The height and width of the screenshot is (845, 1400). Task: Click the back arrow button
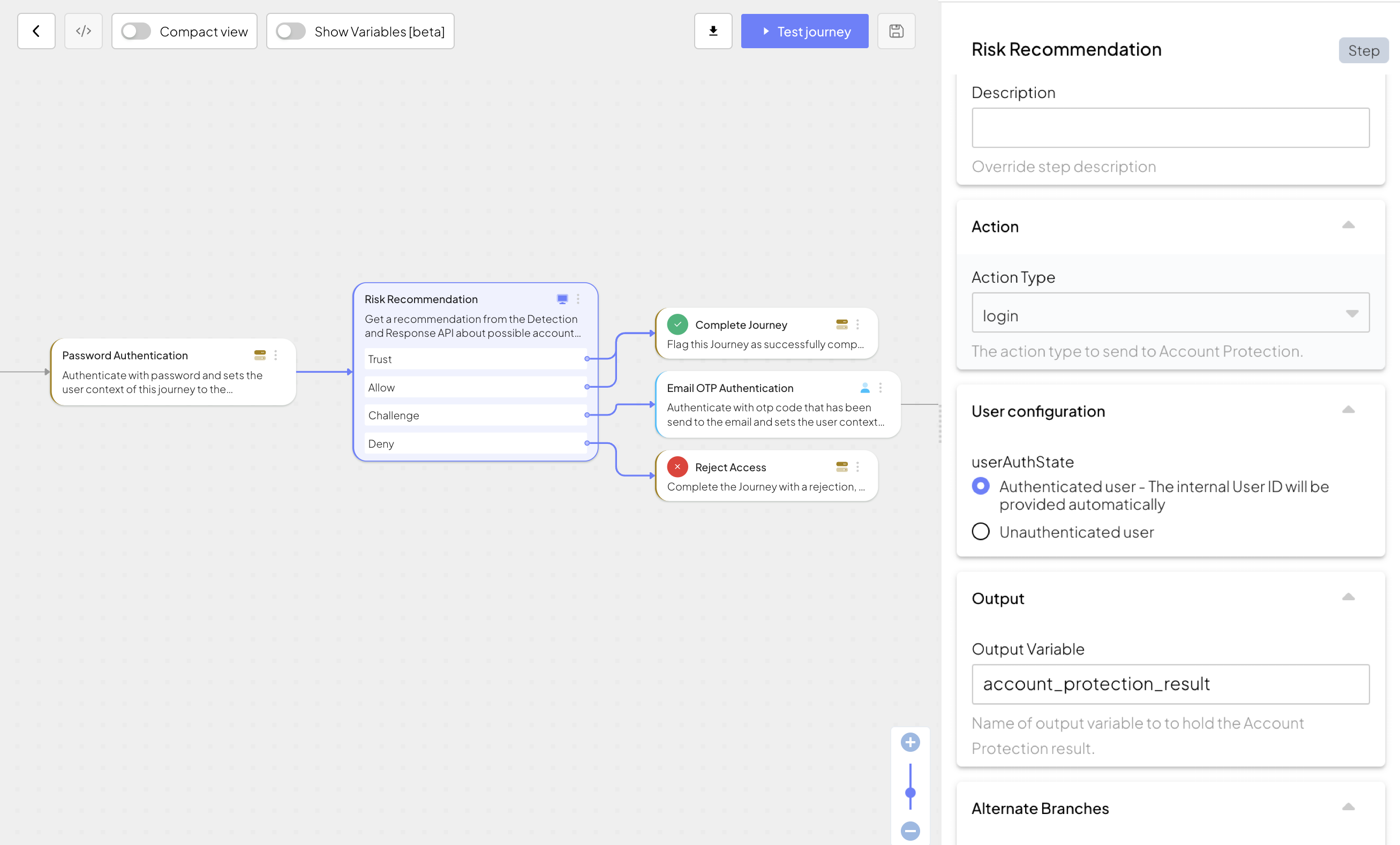pyautogui.click(x=36, y=31)
